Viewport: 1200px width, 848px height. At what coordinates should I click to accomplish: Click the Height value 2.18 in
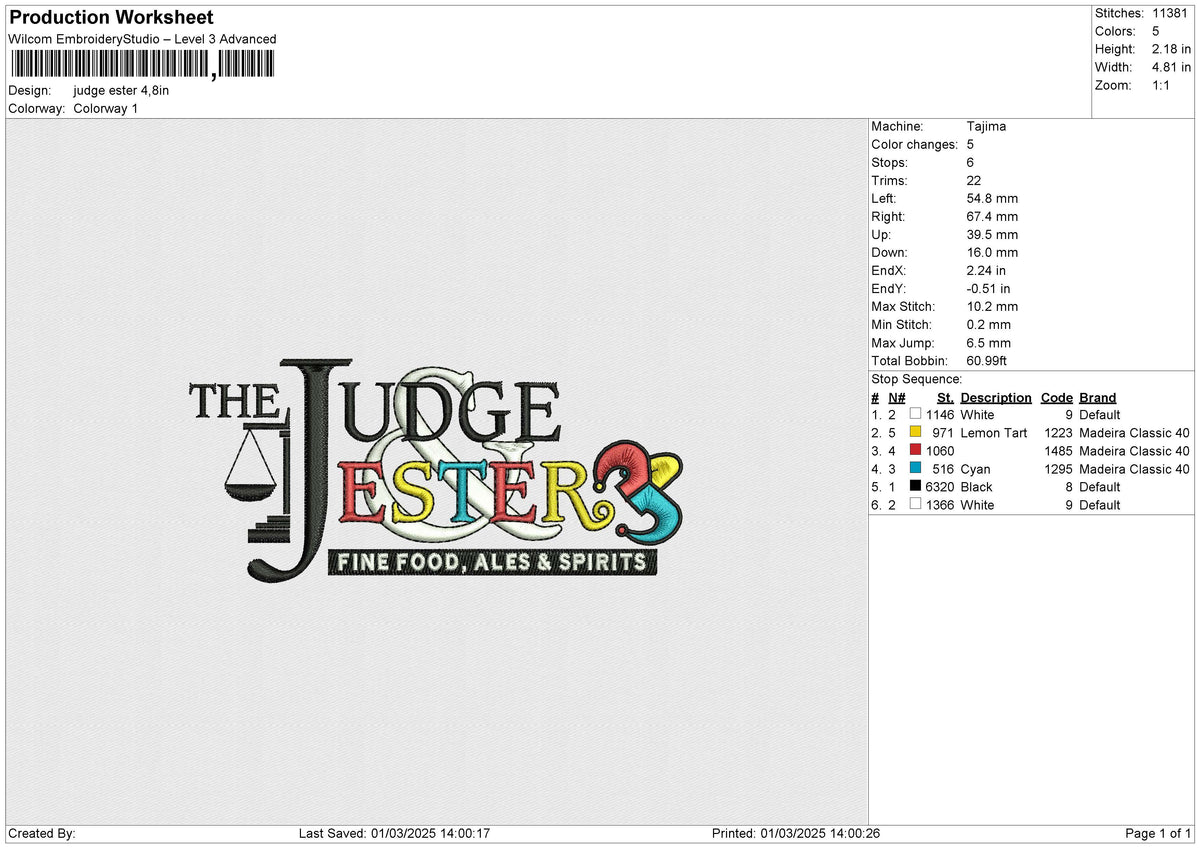(x=1172, y=49)
